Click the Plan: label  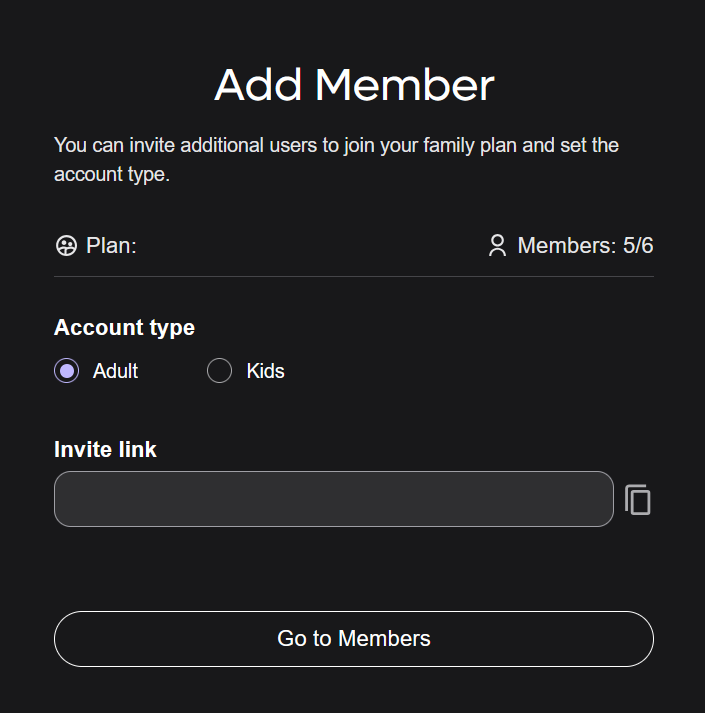[x=111, y=245]
